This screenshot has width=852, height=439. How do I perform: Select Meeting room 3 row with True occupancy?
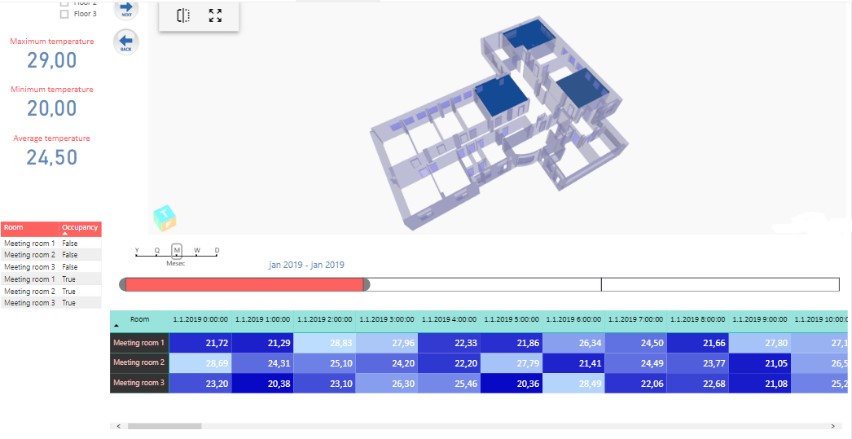click(x=51, y=303)
